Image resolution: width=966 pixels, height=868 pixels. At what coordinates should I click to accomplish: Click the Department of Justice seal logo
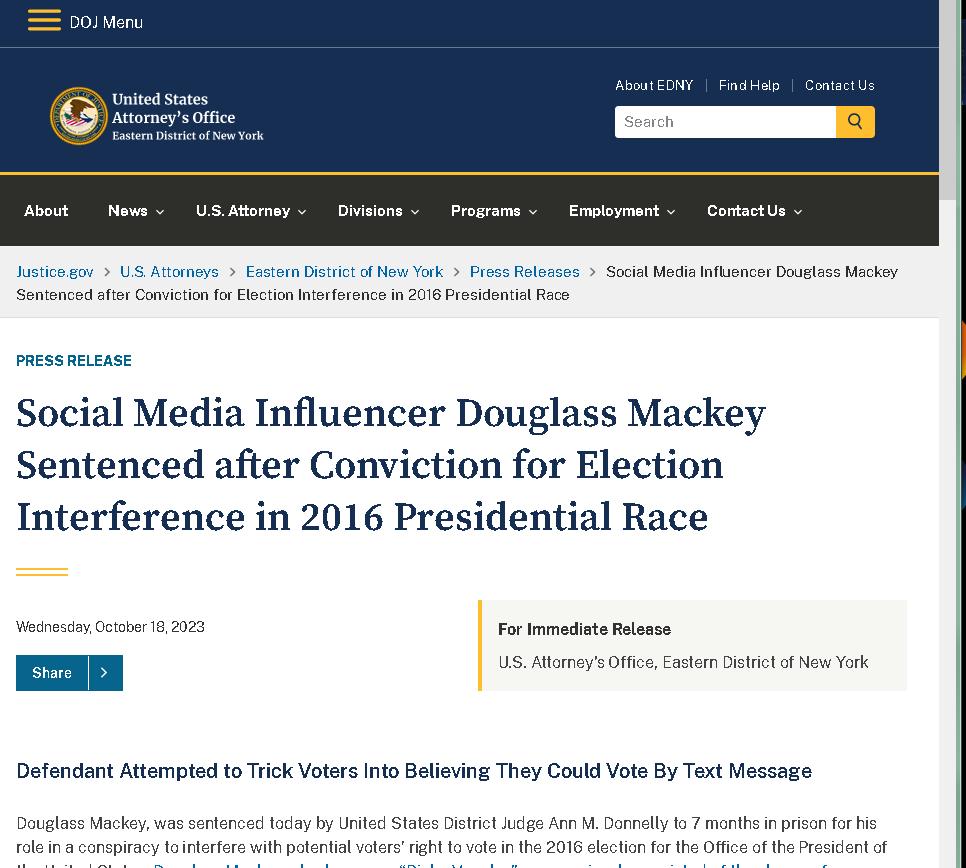[x=78, y=116]
